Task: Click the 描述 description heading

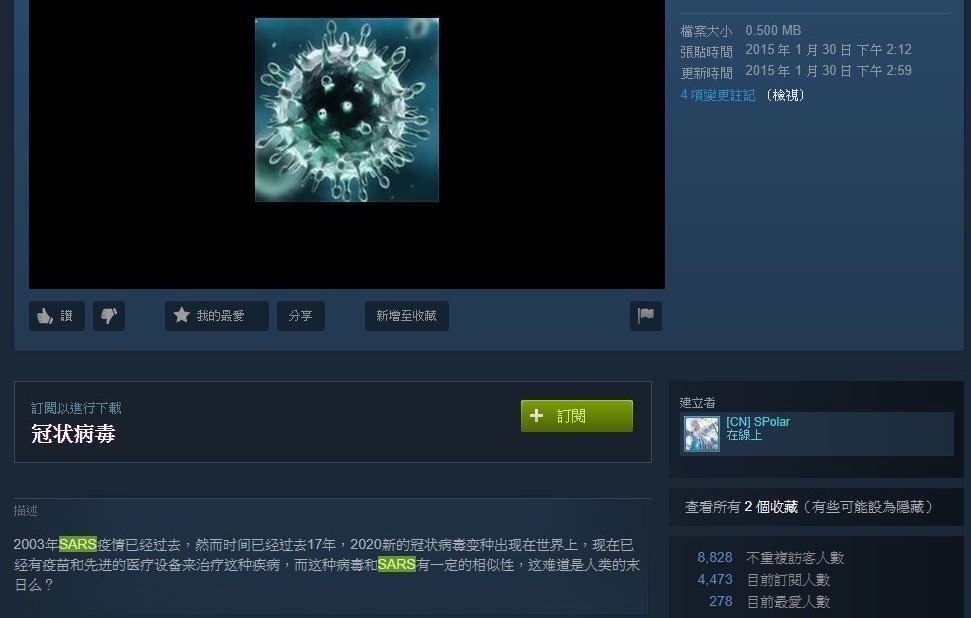Action: coord(25,511)
